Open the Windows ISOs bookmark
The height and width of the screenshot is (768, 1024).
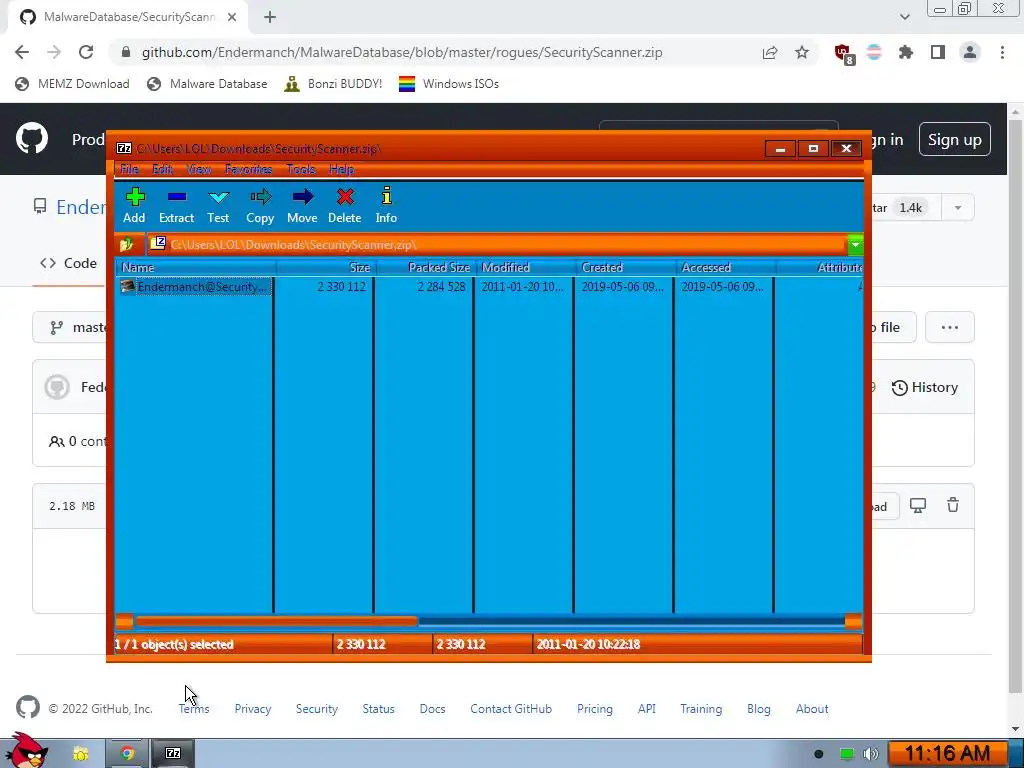pos(449,84)
